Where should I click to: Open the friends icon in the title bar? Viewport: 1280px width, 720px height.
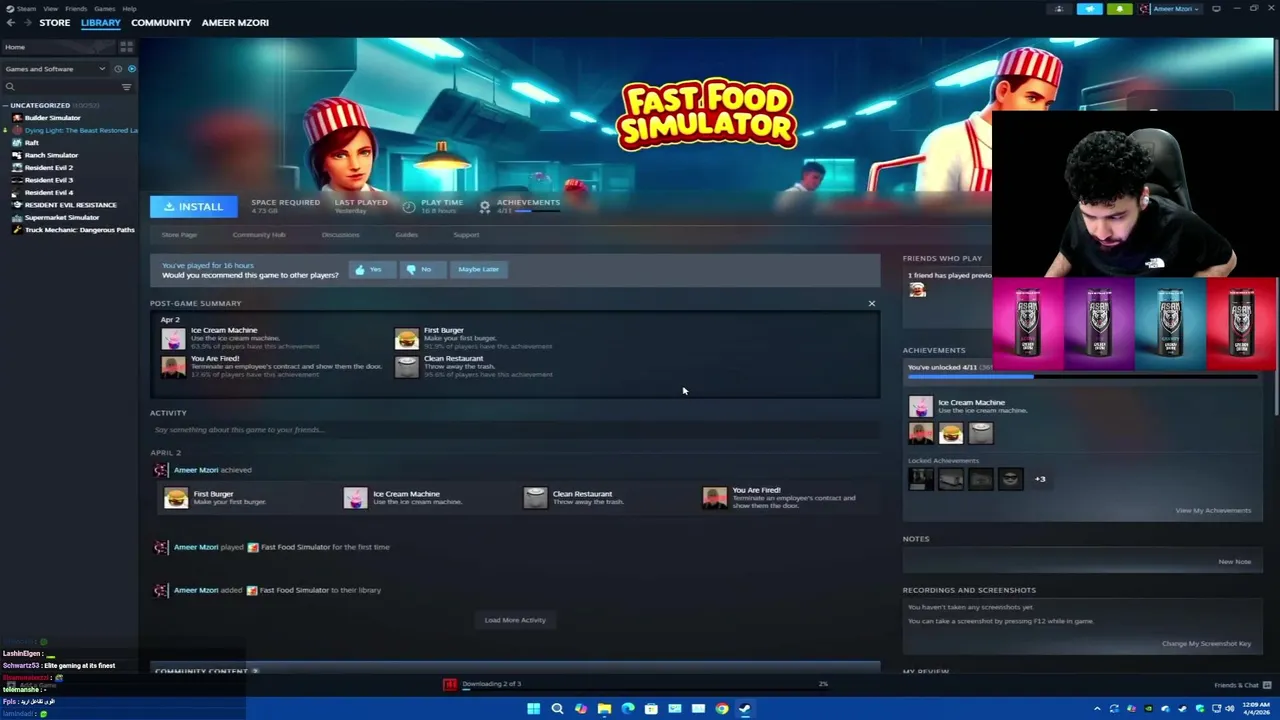pyautogui.click(x=1059, y=9)
